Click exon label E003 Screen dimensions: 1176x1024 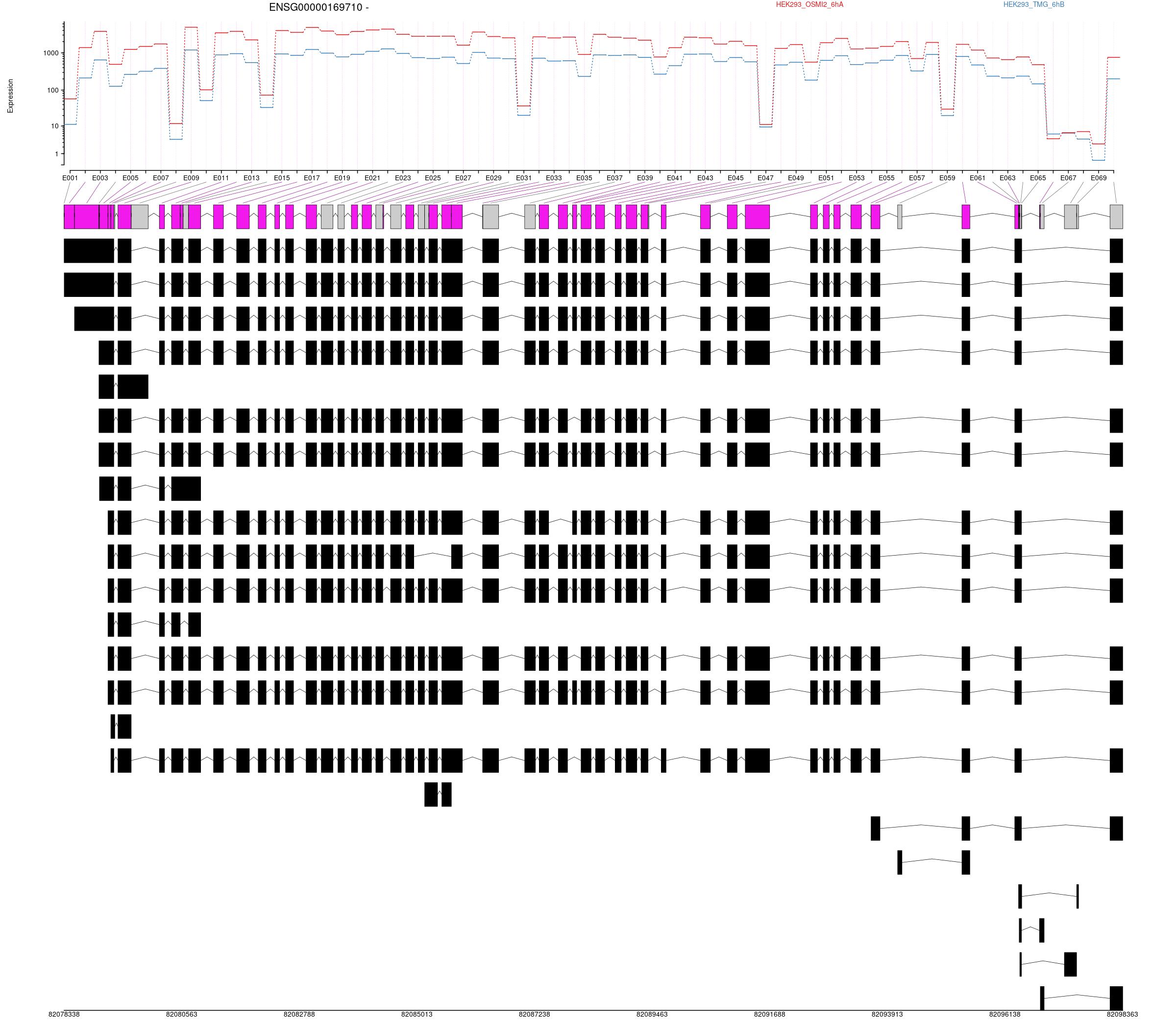click(x=100, y=178)
